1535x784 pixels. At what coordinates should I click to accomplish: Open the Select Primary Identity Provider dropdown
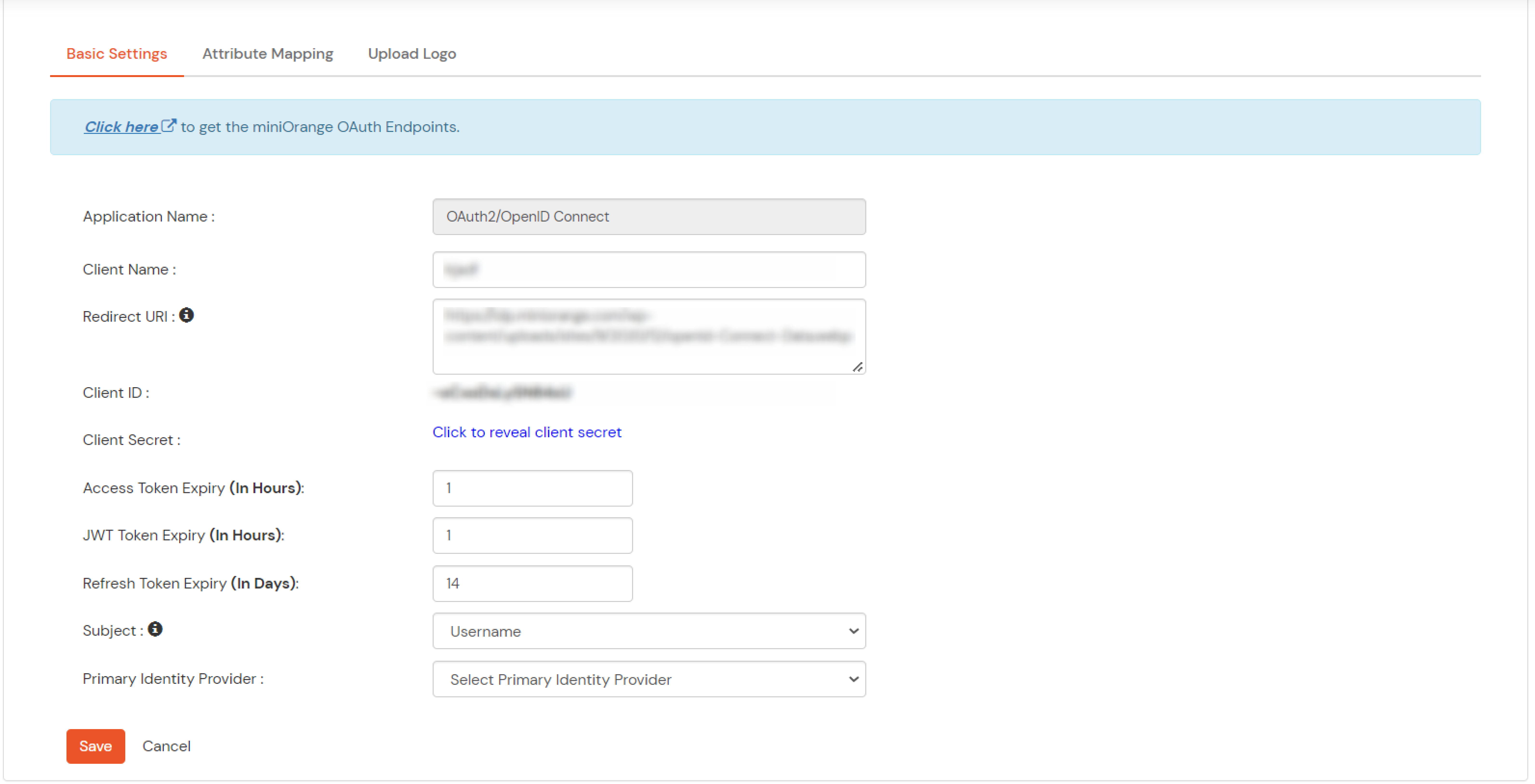pyautogui.click(x=649, y=679)
